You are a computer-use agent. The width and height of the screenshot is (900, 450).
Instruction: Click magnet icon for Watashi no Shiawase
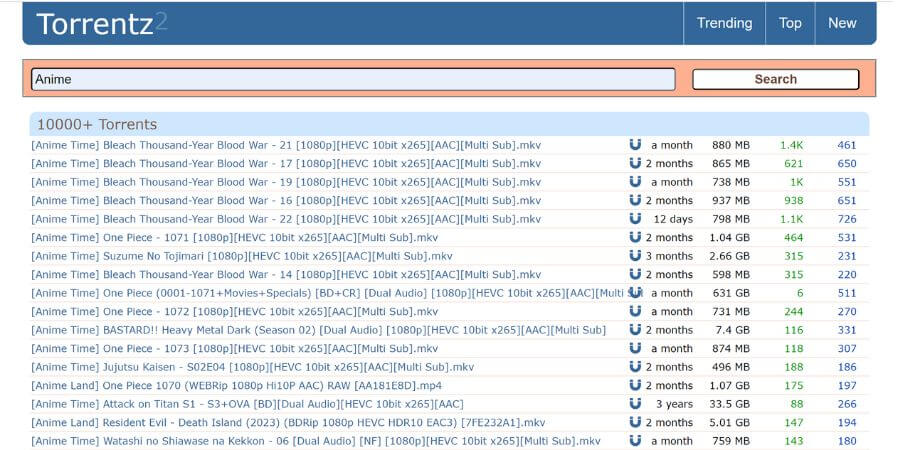pyautogui.click(x=635, y=441)
